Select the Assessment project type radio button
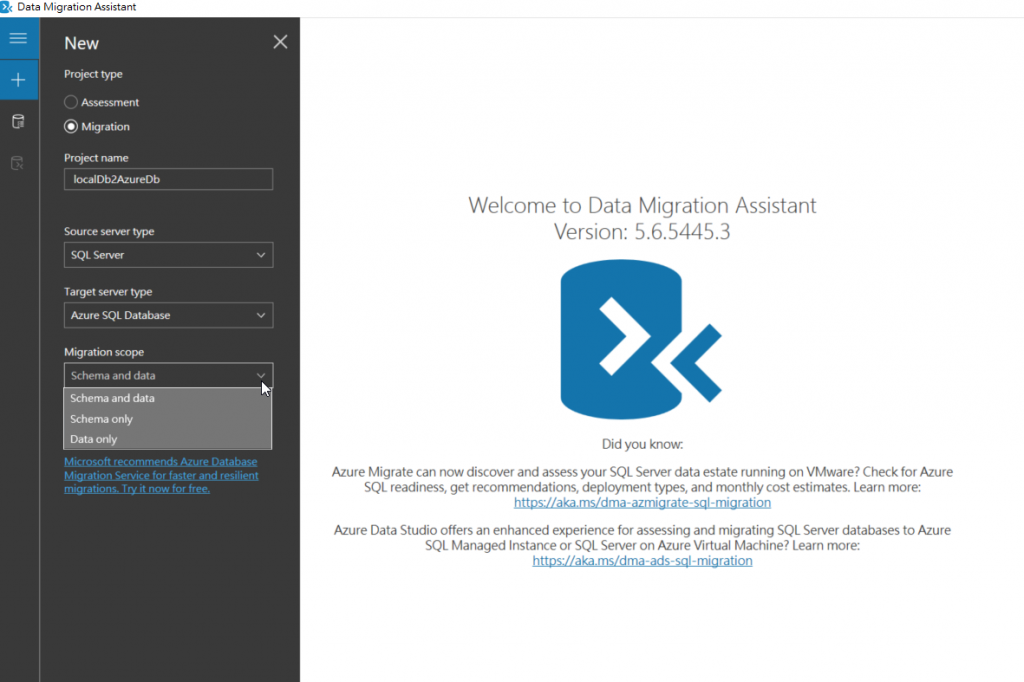The width and height of the screenshot is (1024, 682). click(x=71, y=102)
